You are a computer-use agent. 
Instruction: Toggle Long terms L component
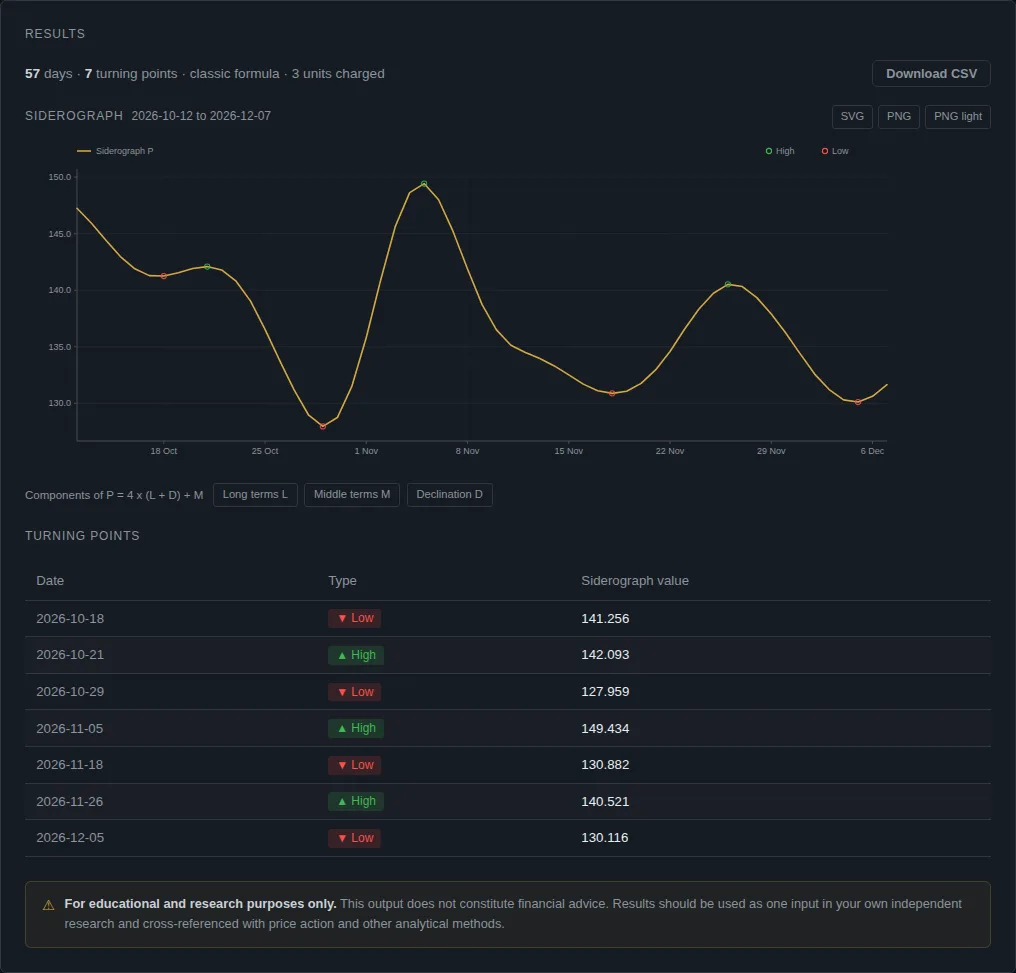pyautogui.click(x=255, y=494)
